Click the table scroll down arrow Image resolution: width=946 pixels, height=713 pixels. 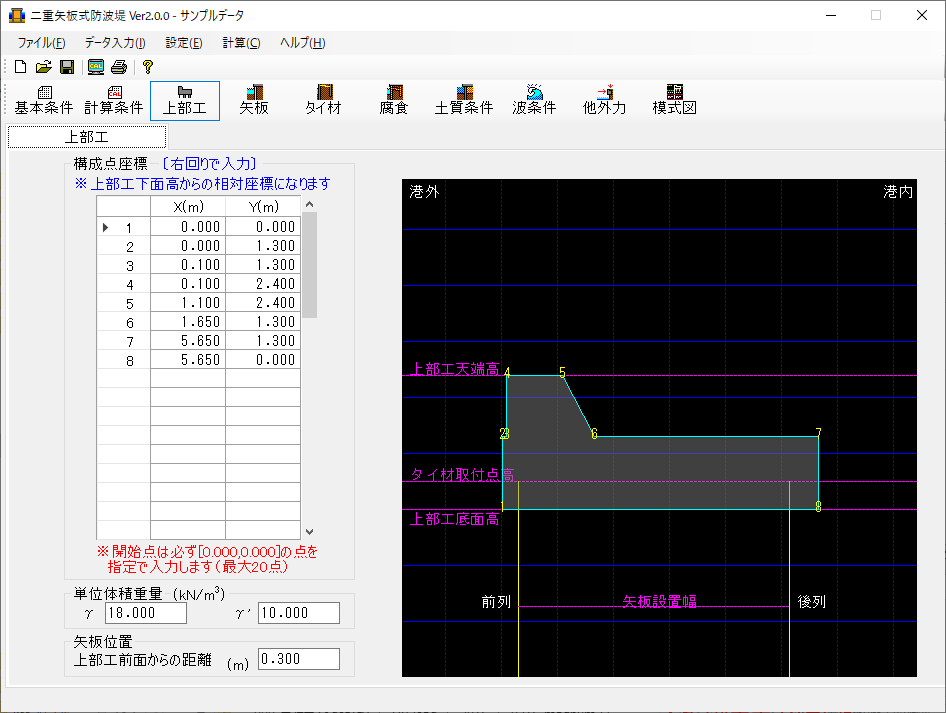(310, 532)
